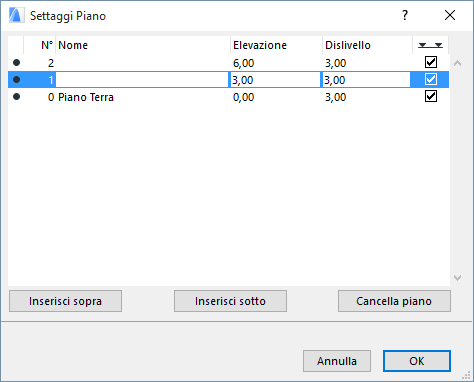Click the bullet marker of Piano Terra row

click(x=16, y=97)
